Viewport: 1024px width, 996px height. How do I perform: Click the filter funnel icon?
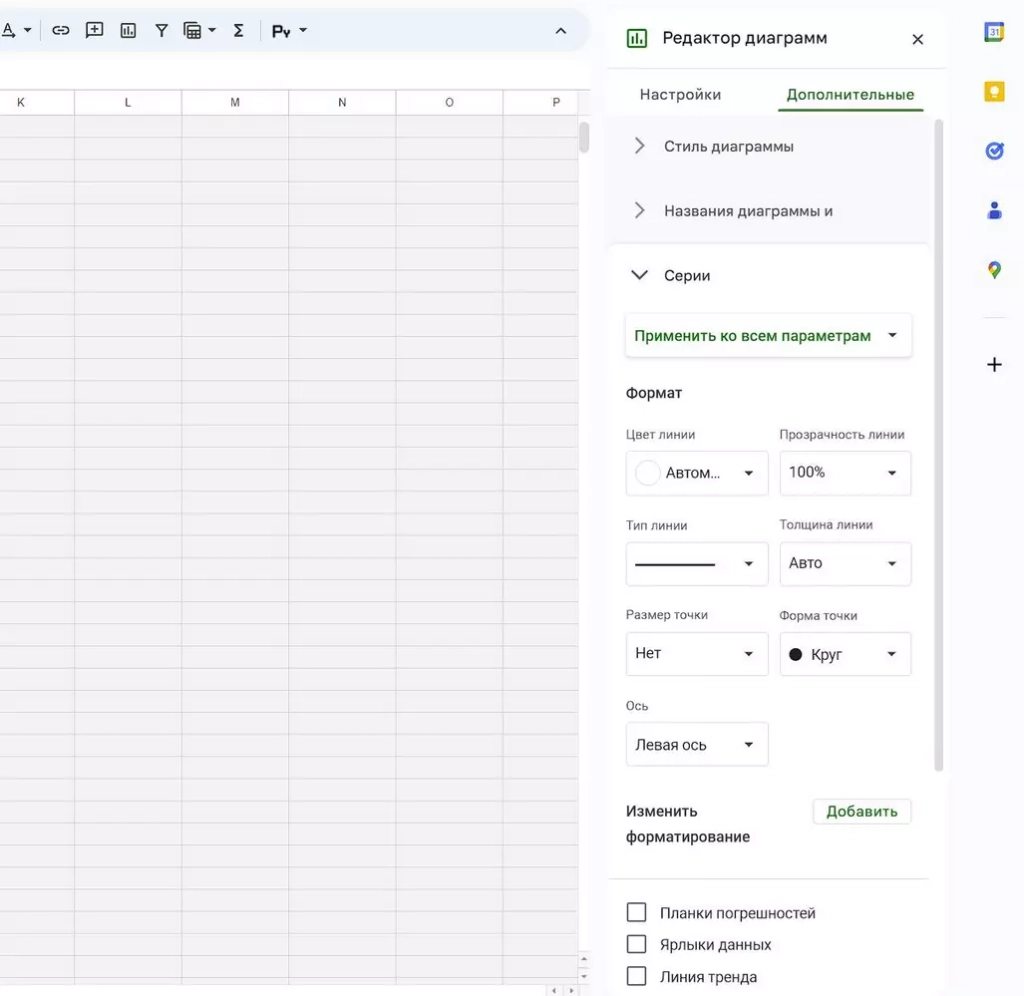(x=161, y=31)
